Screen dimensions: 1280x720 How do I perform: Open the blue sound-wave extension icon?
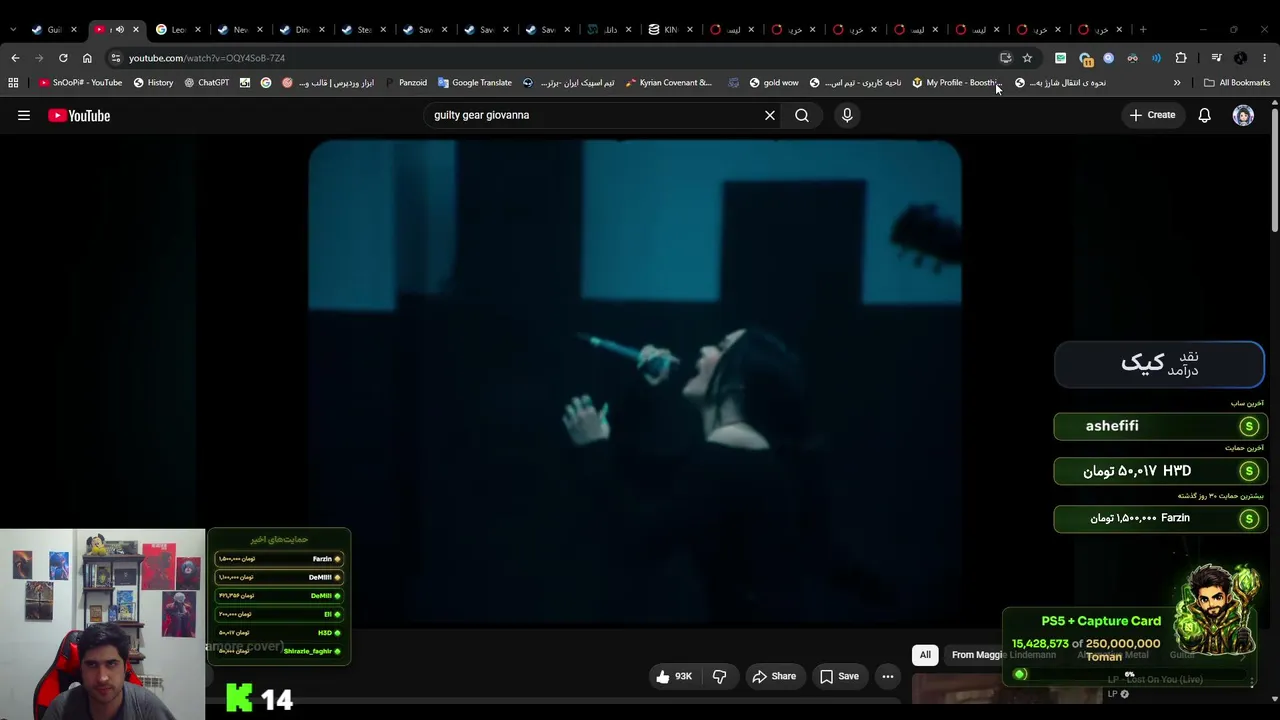click(x=1156, y=58)
